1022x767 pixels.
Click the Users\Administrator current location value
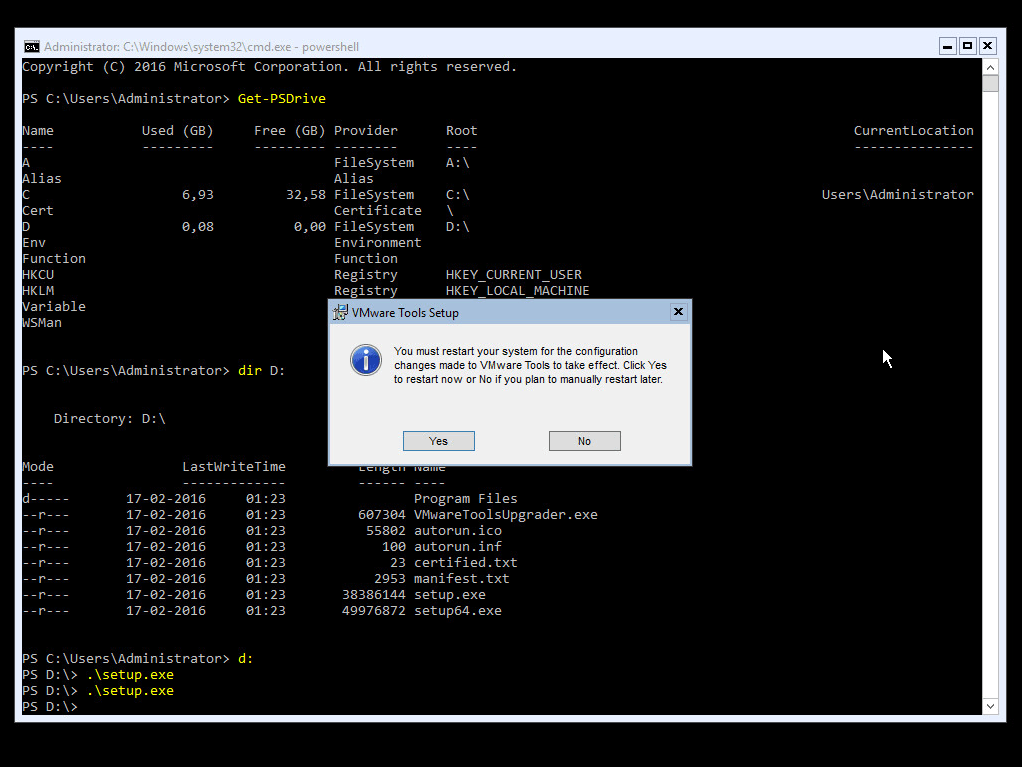click(x=898, y=194)
